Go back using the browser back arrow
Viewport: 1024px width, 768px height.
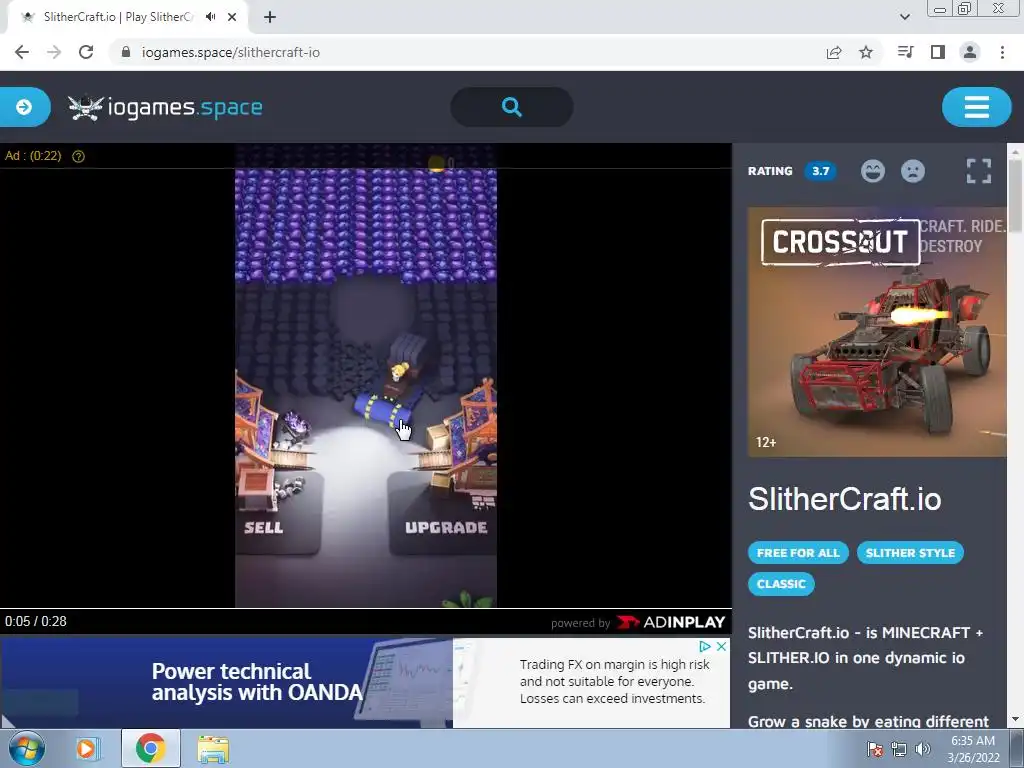pos(22,52)
